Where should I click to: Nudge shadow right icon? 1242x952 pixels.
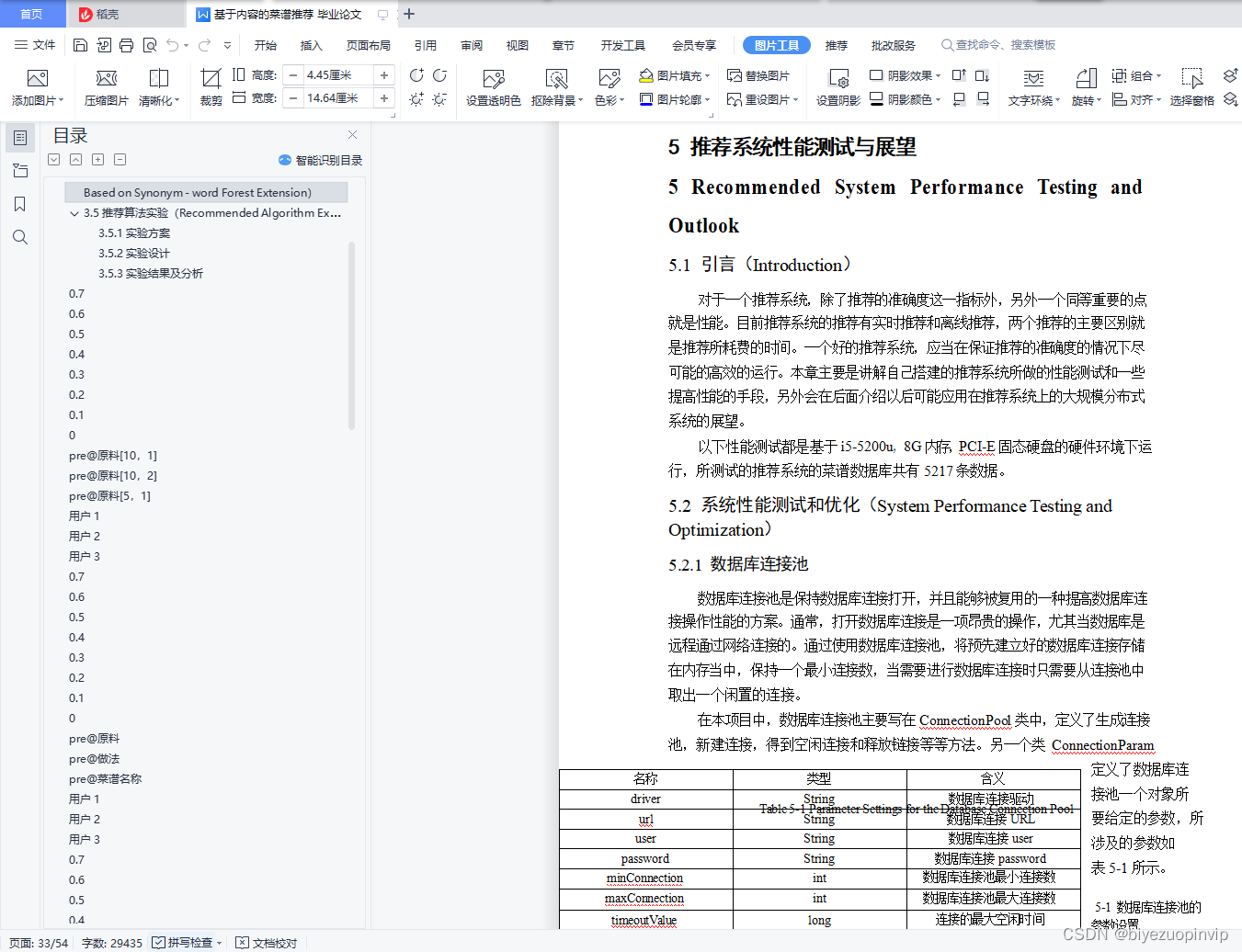983,98
